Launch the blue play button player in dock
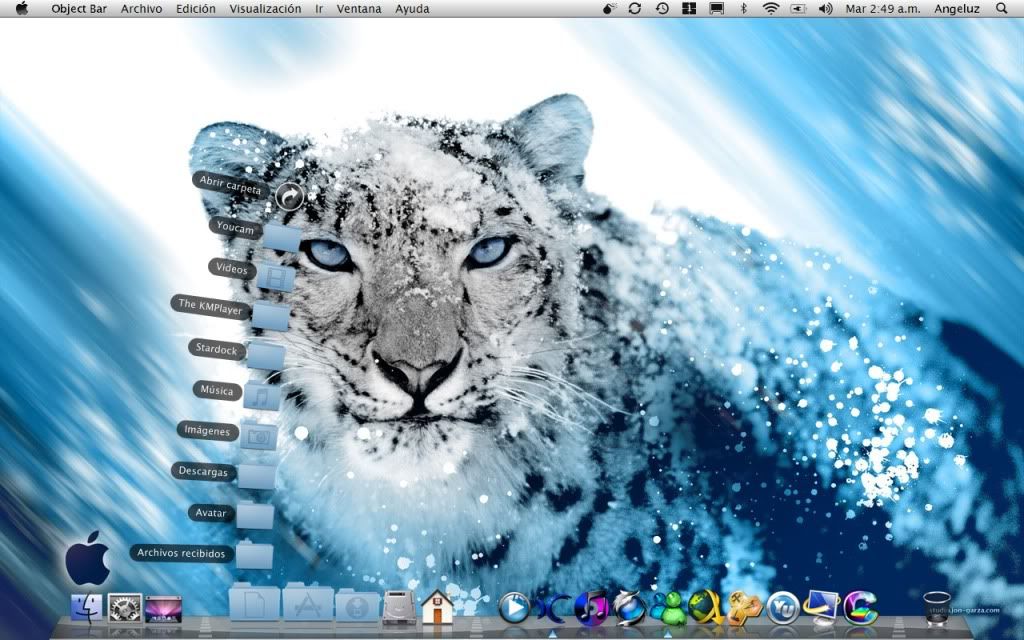Viewport: 1024px width, 640px height. coord(515,608)
